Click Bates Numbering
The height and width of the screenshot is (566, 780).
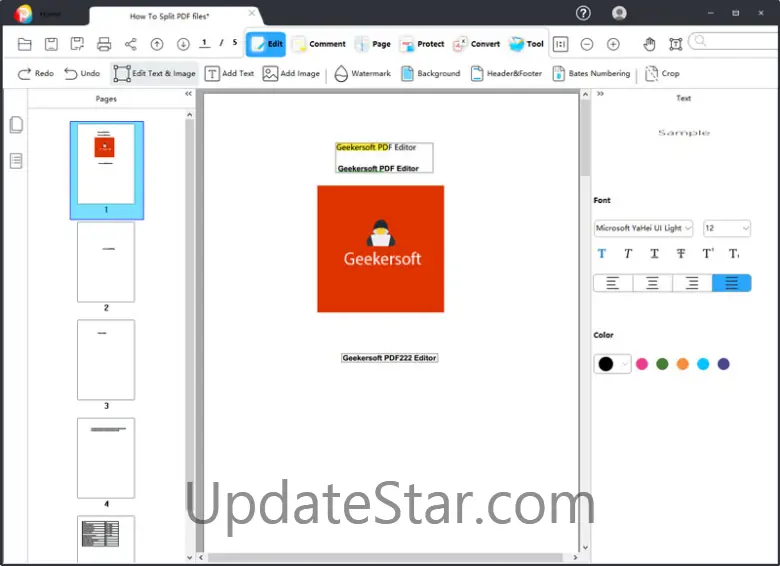pos(591,74)
